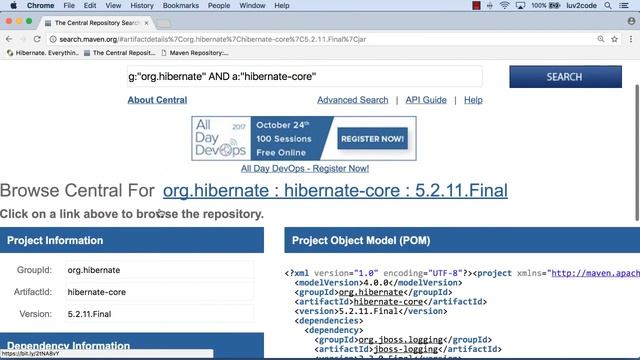Close The Central Repository Search tab
This screenshot has height=360, width=640.
pos(146,23)
